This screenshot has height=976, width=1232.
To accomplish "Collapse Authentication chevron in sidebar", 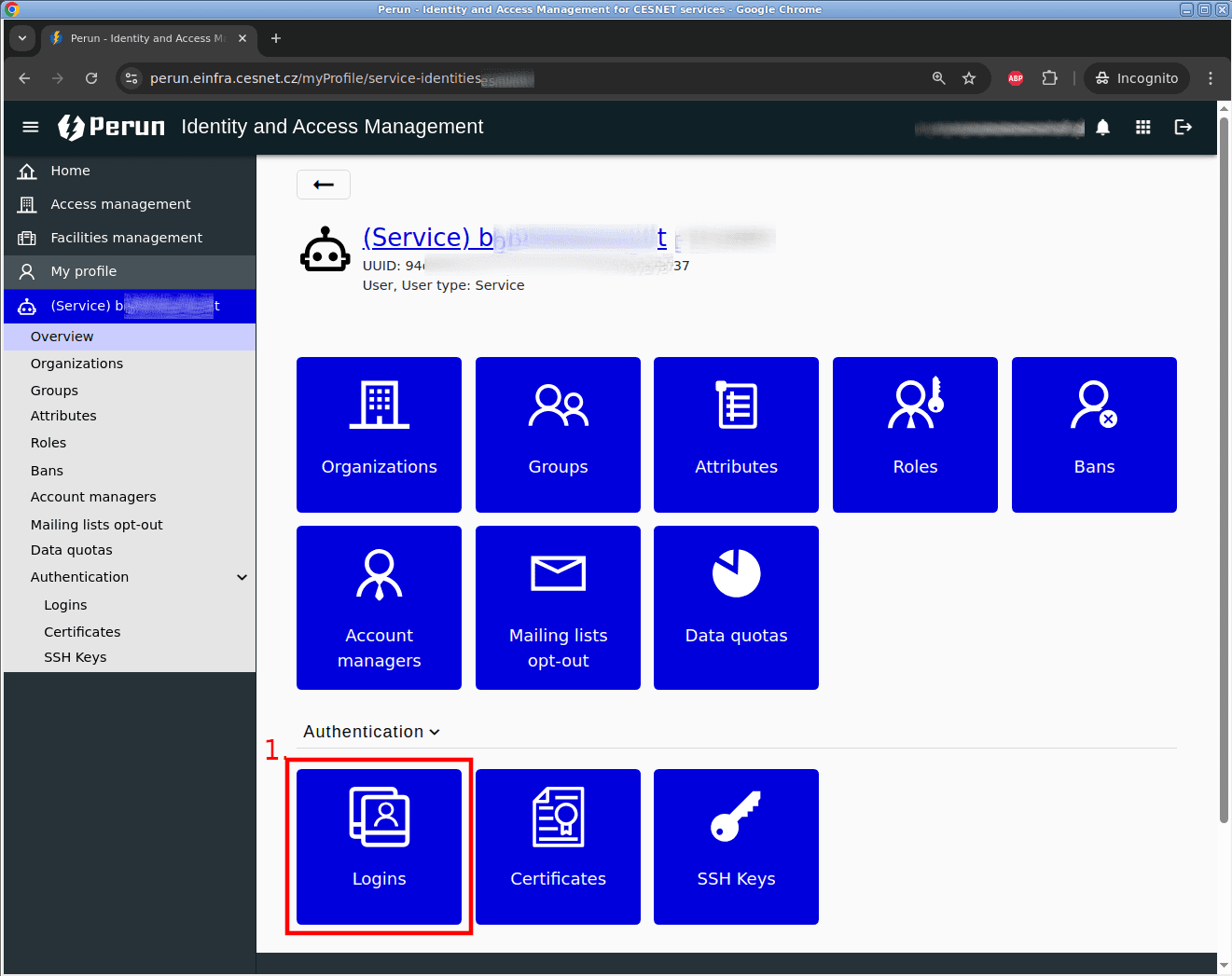I will coord(242,577).
